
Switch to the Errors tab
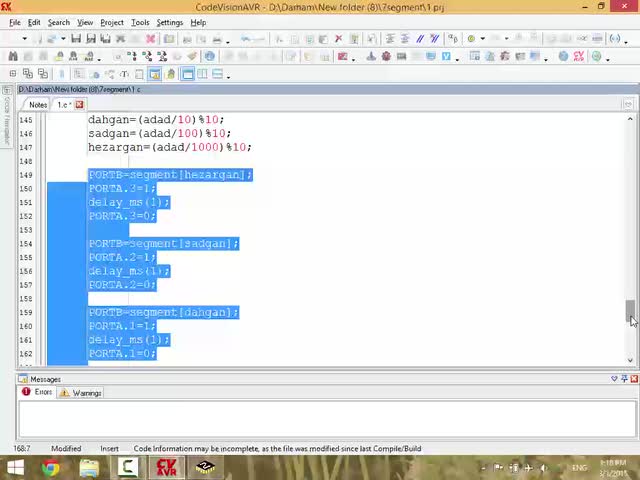coord(38,392)
